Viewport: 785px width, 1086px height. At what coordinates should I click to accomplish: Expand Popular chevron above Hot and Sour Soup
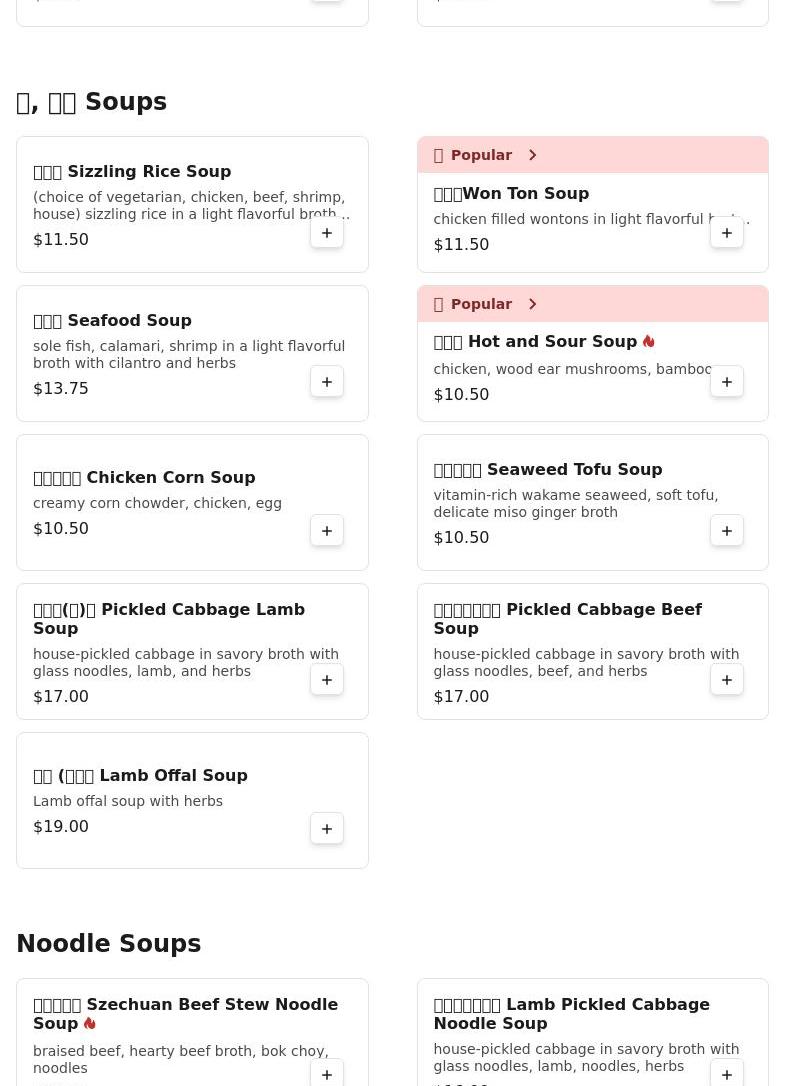[532, 304]
